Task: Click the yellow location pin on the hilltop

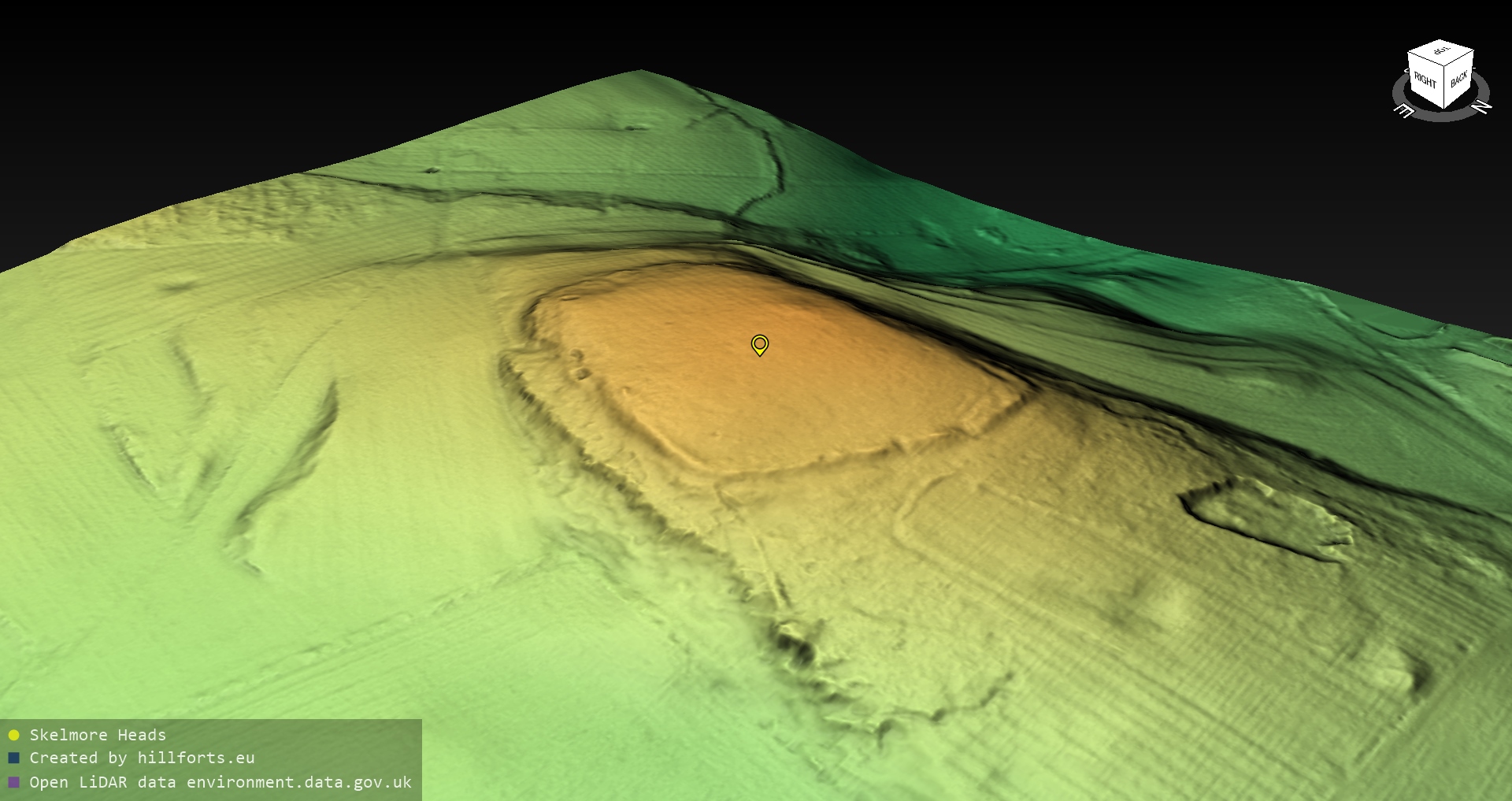Action: 759,345
